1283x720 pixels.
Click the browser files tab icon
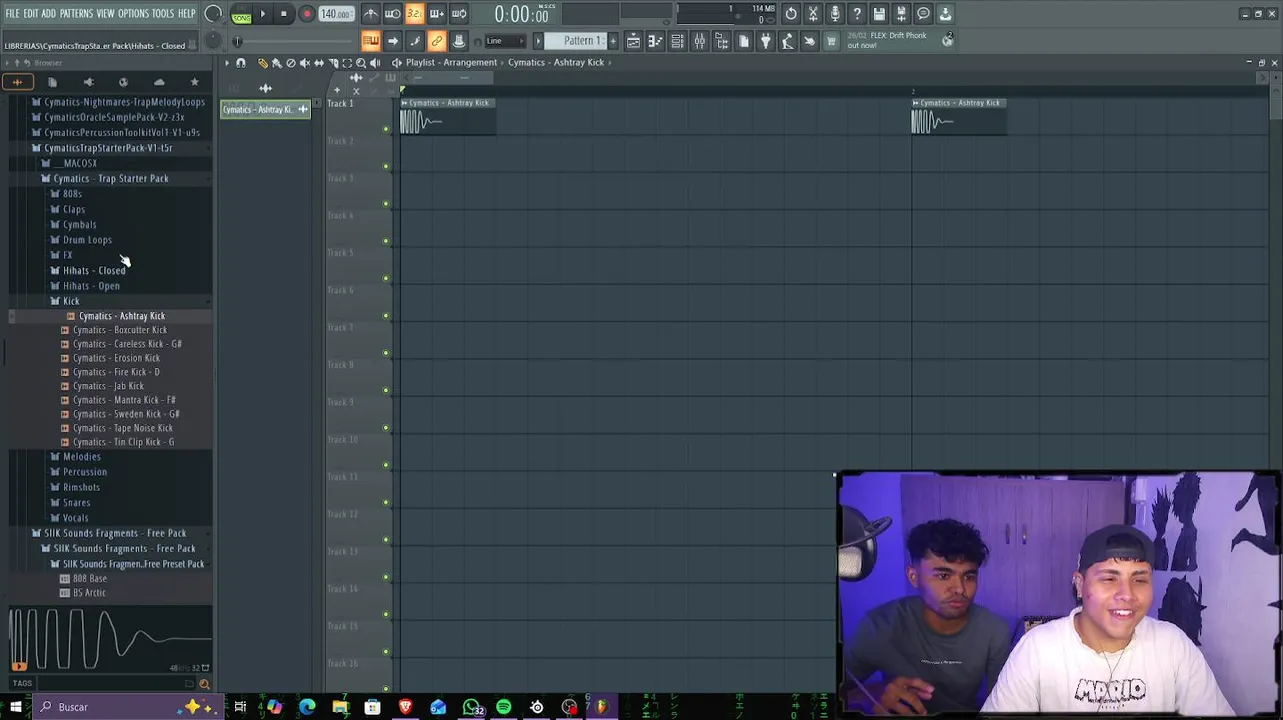[x=52, y=82]
